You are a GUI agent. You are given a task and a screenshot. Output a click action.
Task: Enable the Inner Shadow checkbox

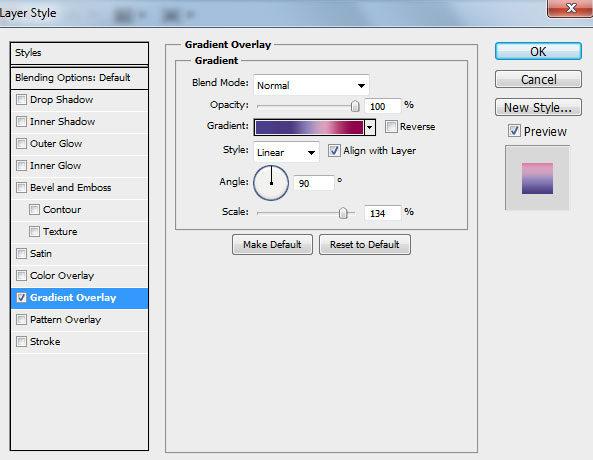click(x=21, y=121)
